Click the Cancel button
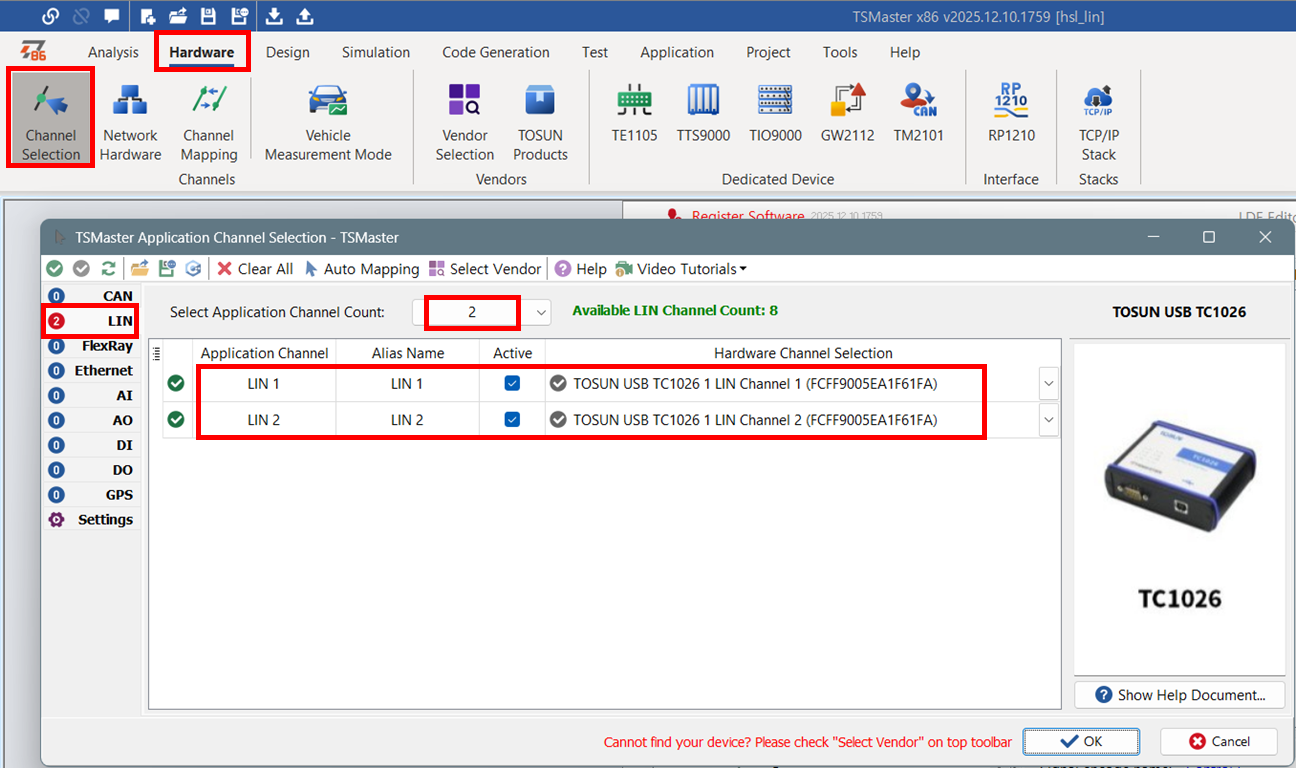 click(1219, 741)
